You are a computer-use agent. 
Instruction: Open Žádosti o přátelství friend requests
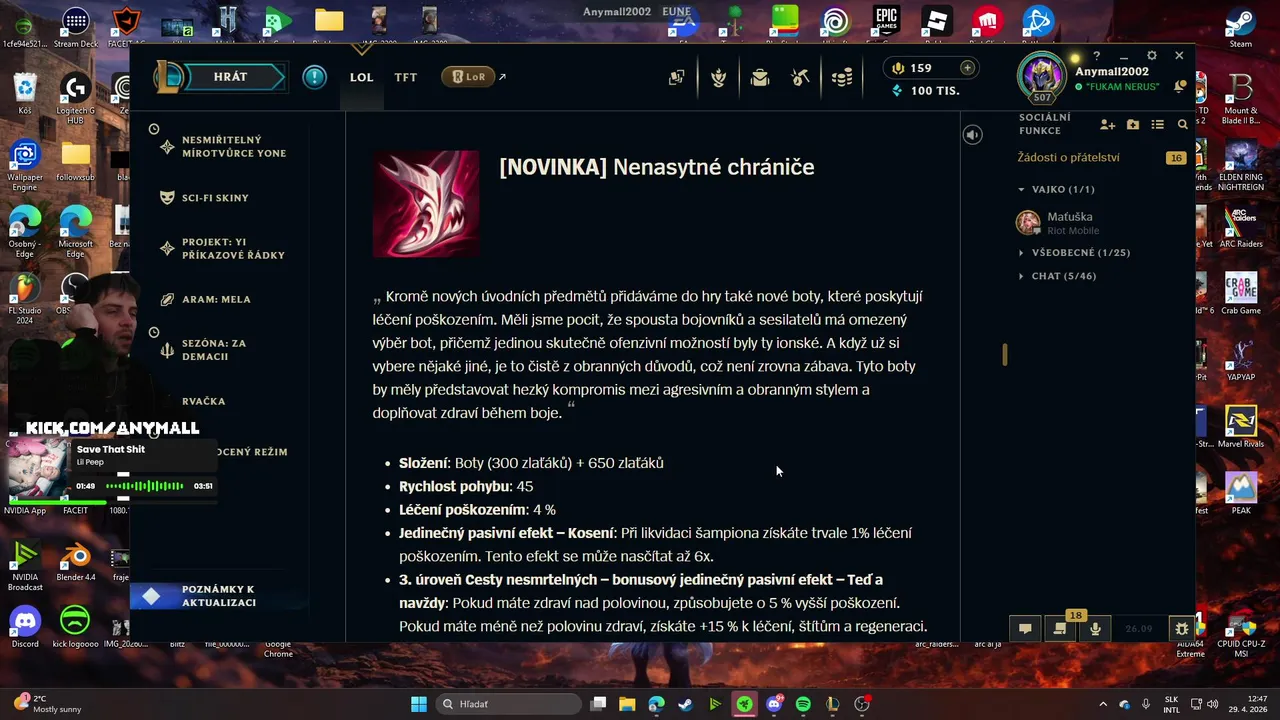click(x=1100, y=157)
